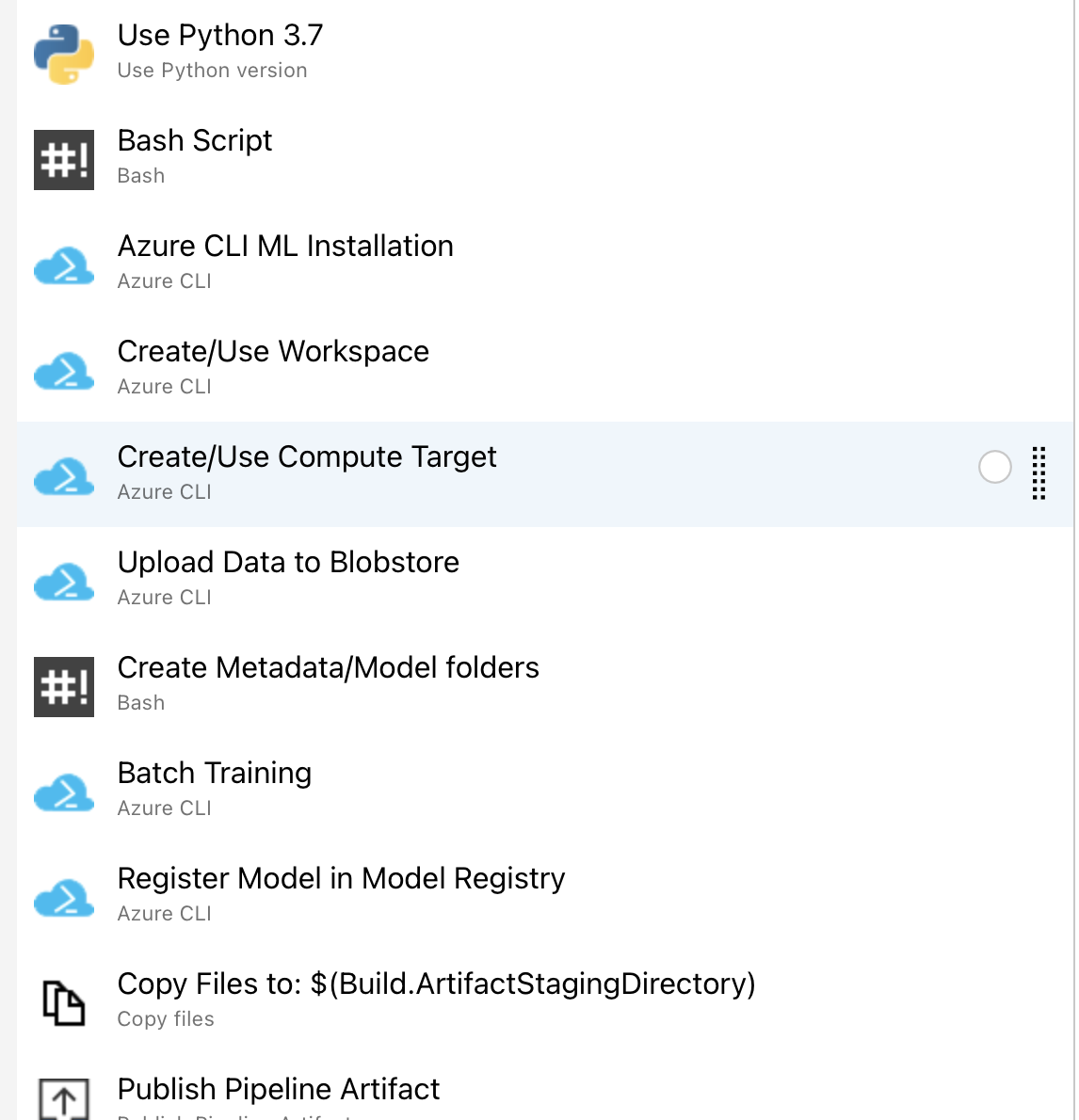Click the Python version task icon

tap(62, 53)
